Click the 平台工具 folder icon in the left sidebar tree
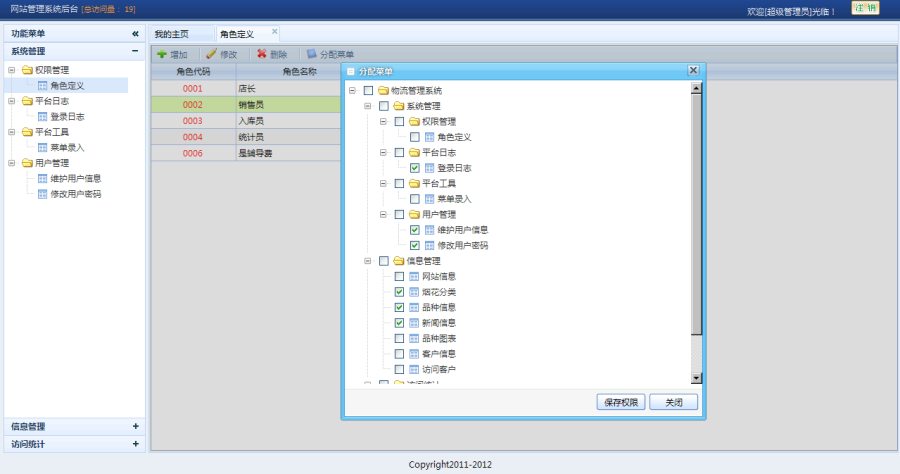 click(x=27, y=132)
